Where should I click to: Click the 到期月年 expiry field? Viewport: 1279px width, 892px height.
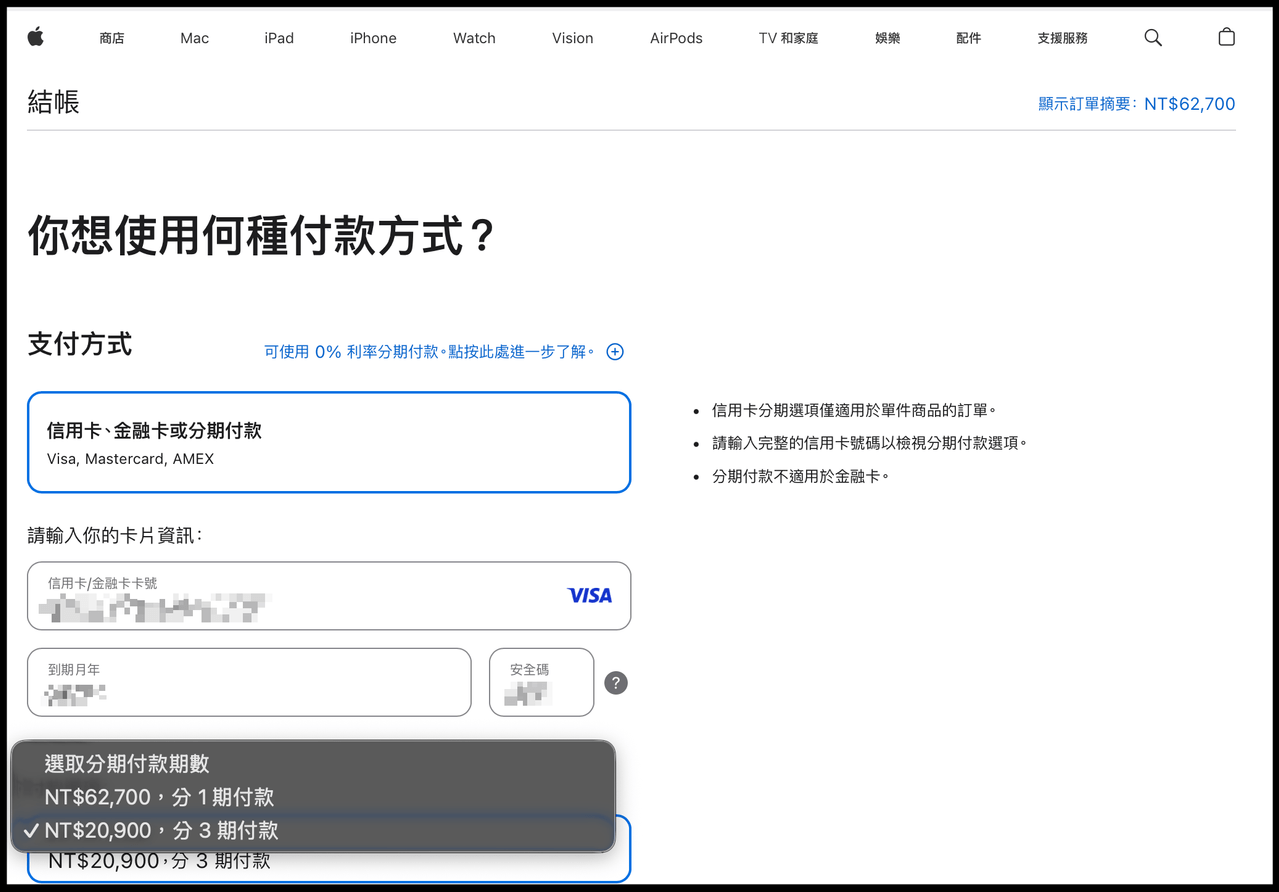coord(249,682)
